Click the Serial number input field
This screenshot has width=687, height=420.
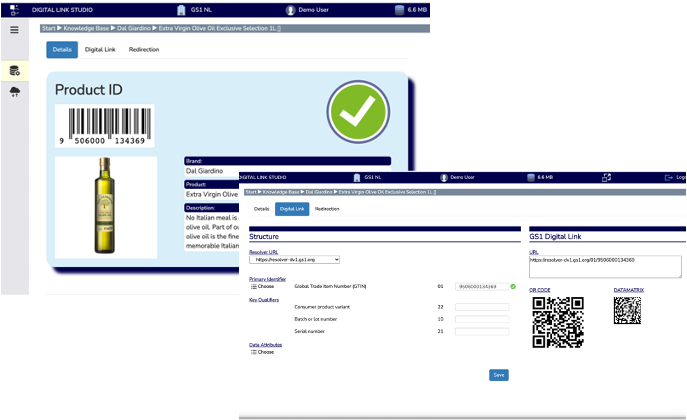coord(482,332)
